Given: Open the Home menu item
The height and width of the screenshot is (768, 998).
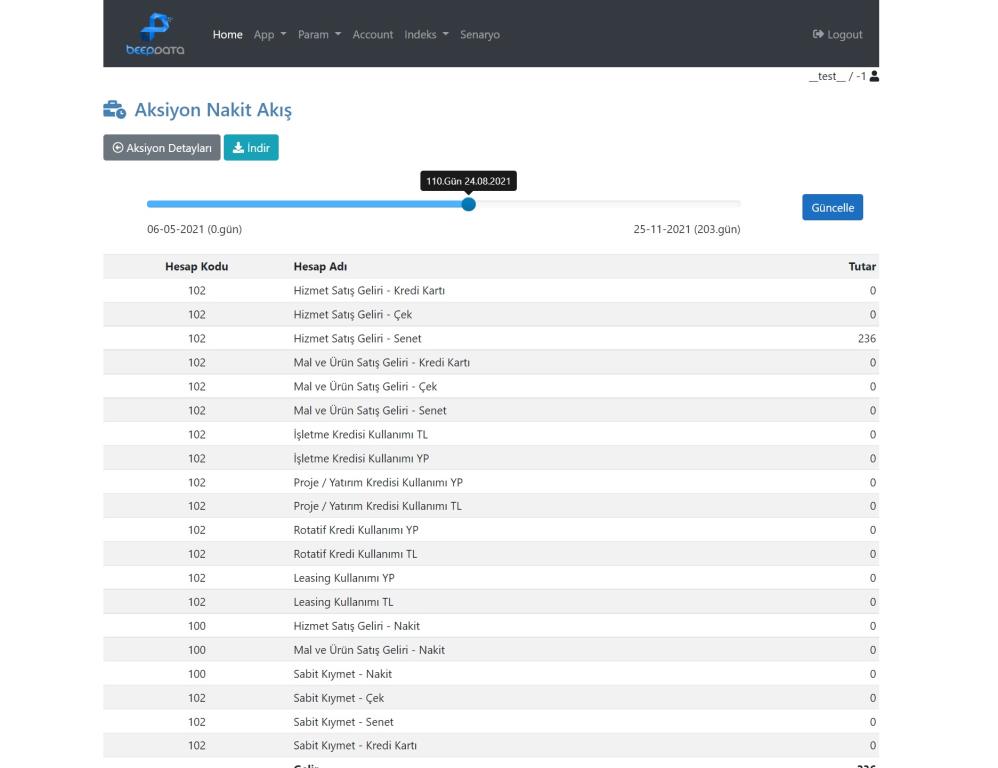Looking at the screenshot, I should tap(227, 34).
